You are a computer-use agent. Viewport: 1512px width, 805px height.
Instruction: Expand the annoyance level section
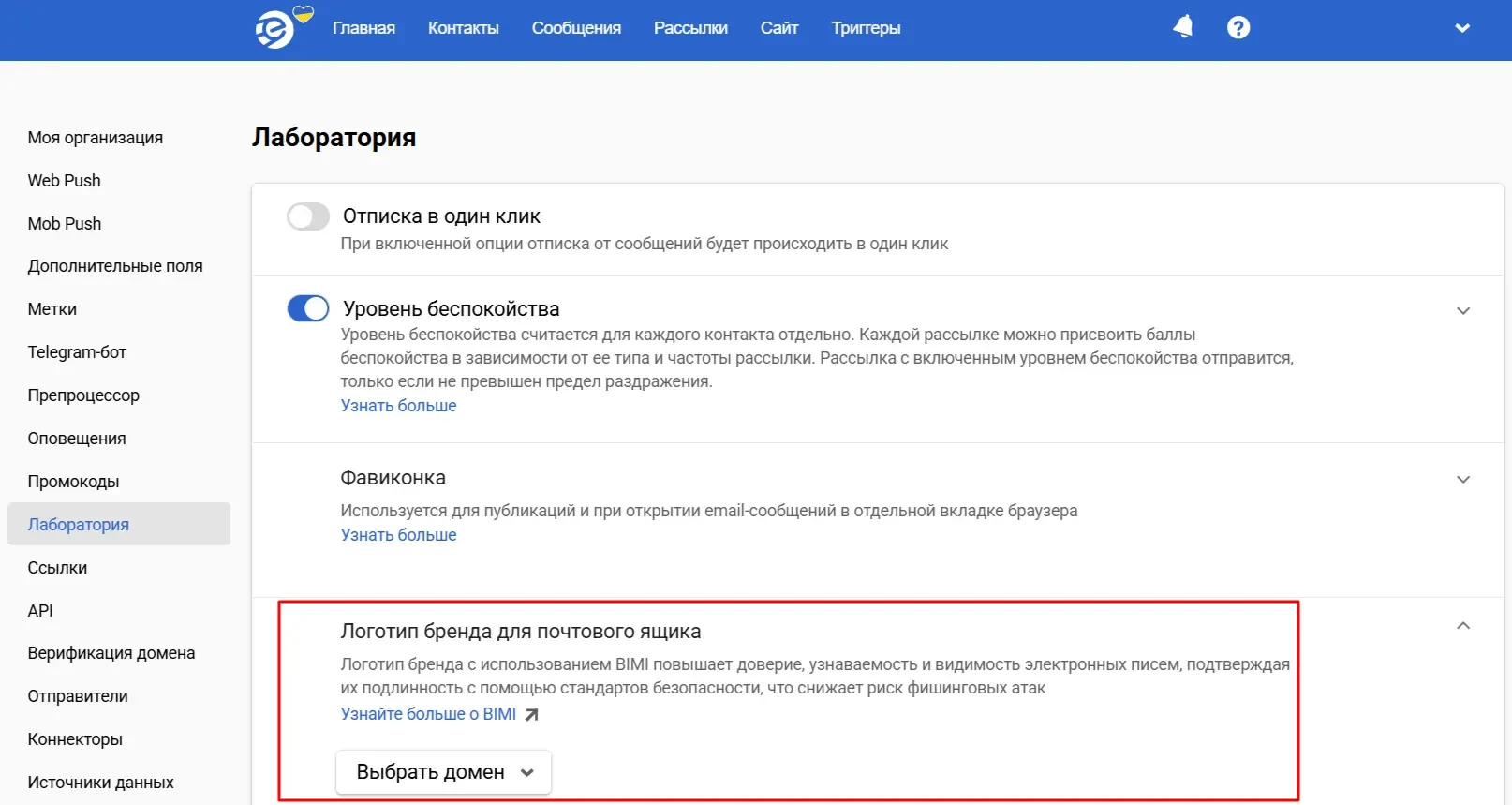pos(1462,311)
